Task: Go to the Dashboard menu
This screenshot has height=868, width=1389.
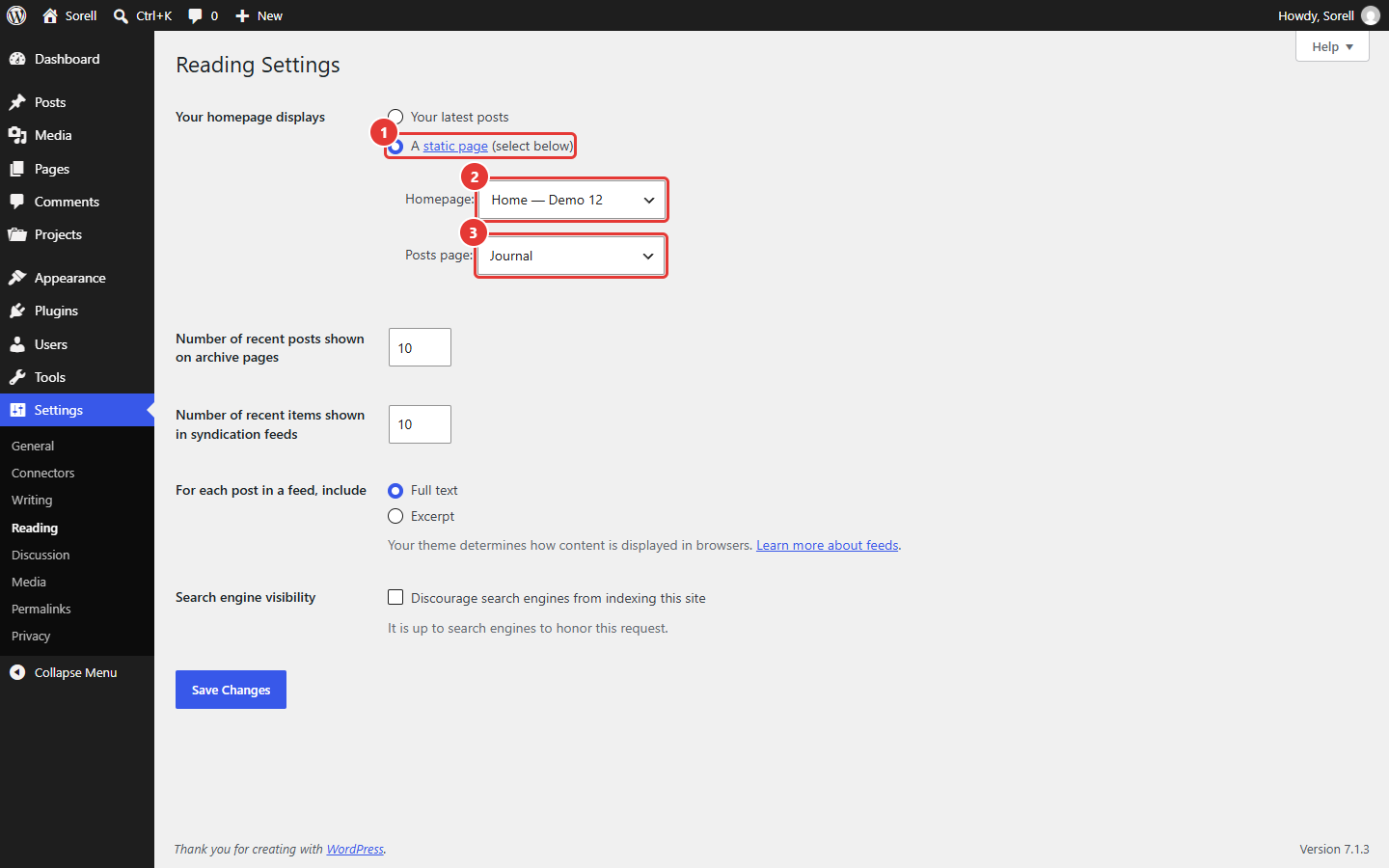Action: click(x=77, y=59)
